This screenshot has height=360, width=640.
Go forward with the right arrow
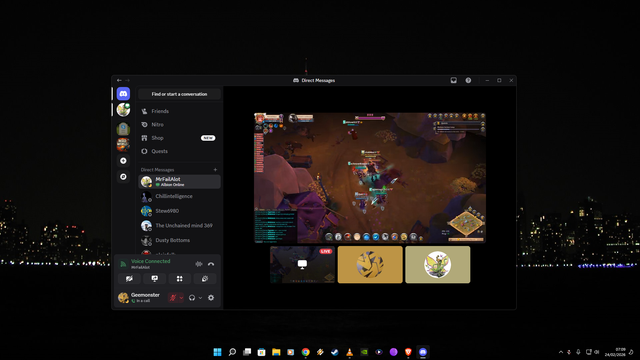(x=127, y=80)
